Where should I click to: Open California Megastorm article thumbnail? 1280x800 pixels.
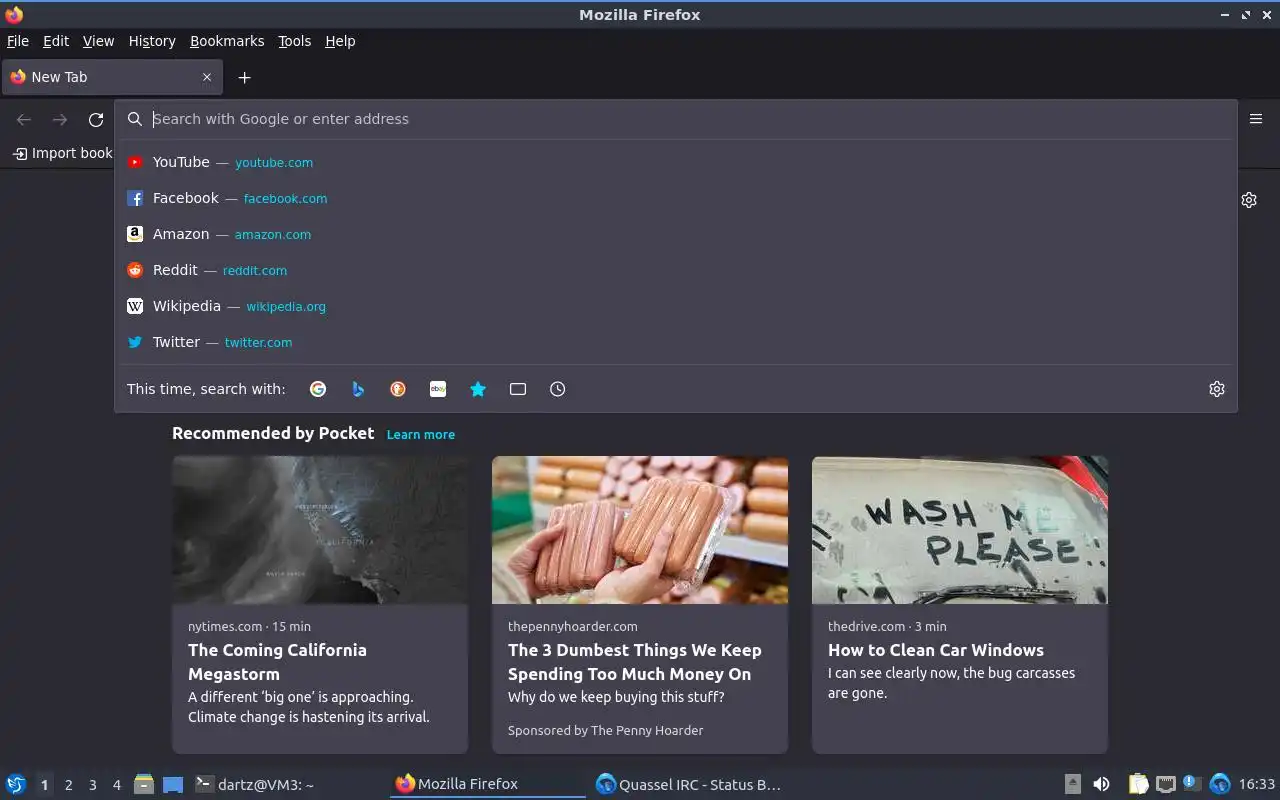pyautogui.click(x=320, y=530)
